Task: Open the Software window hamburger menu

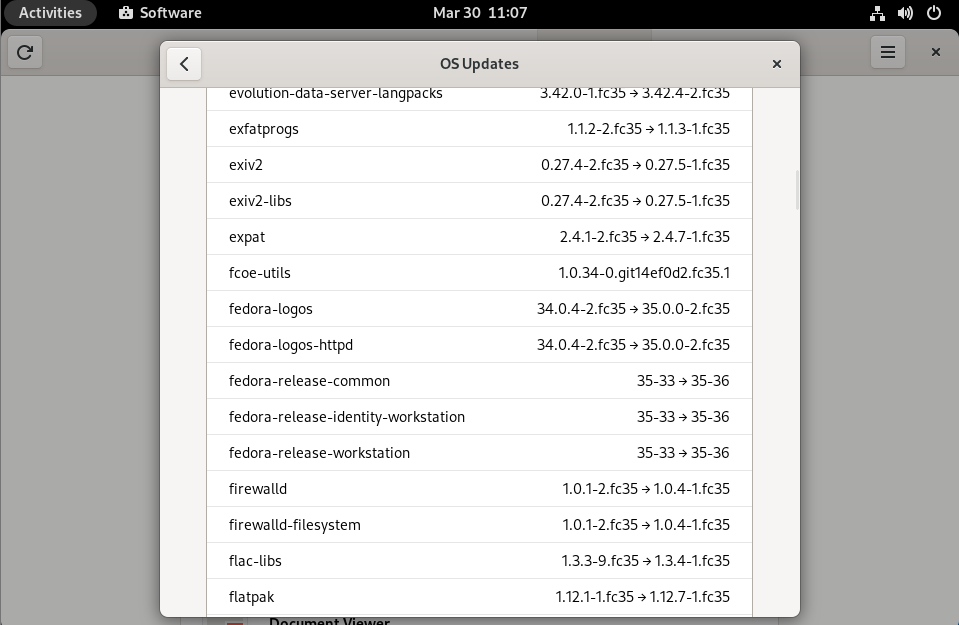Action: click(888, 52)
